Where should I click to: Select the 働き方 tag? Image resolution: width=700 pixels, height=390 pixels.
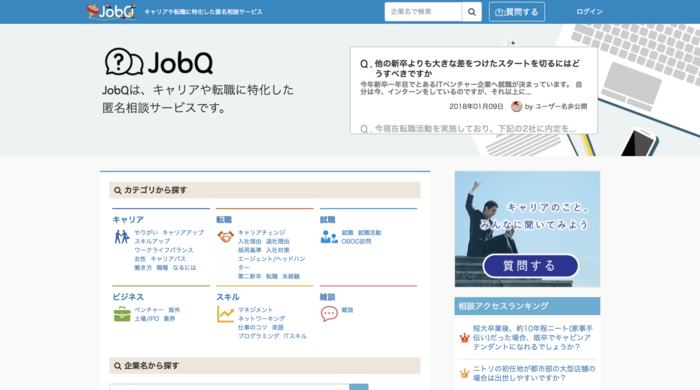pos(143,268)
